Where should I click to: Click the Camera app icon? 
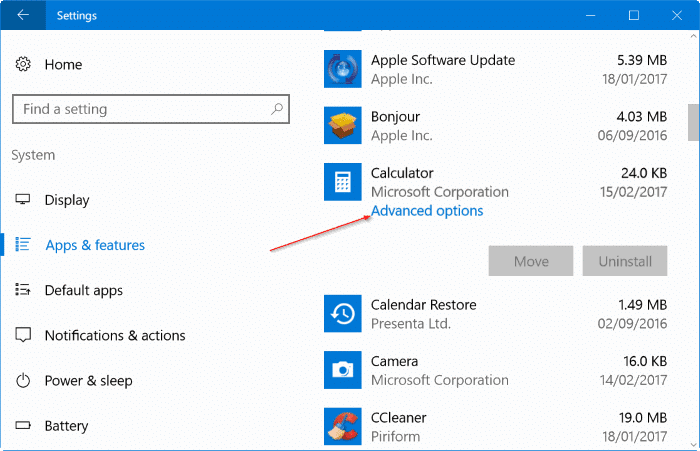tap(342, 370)
